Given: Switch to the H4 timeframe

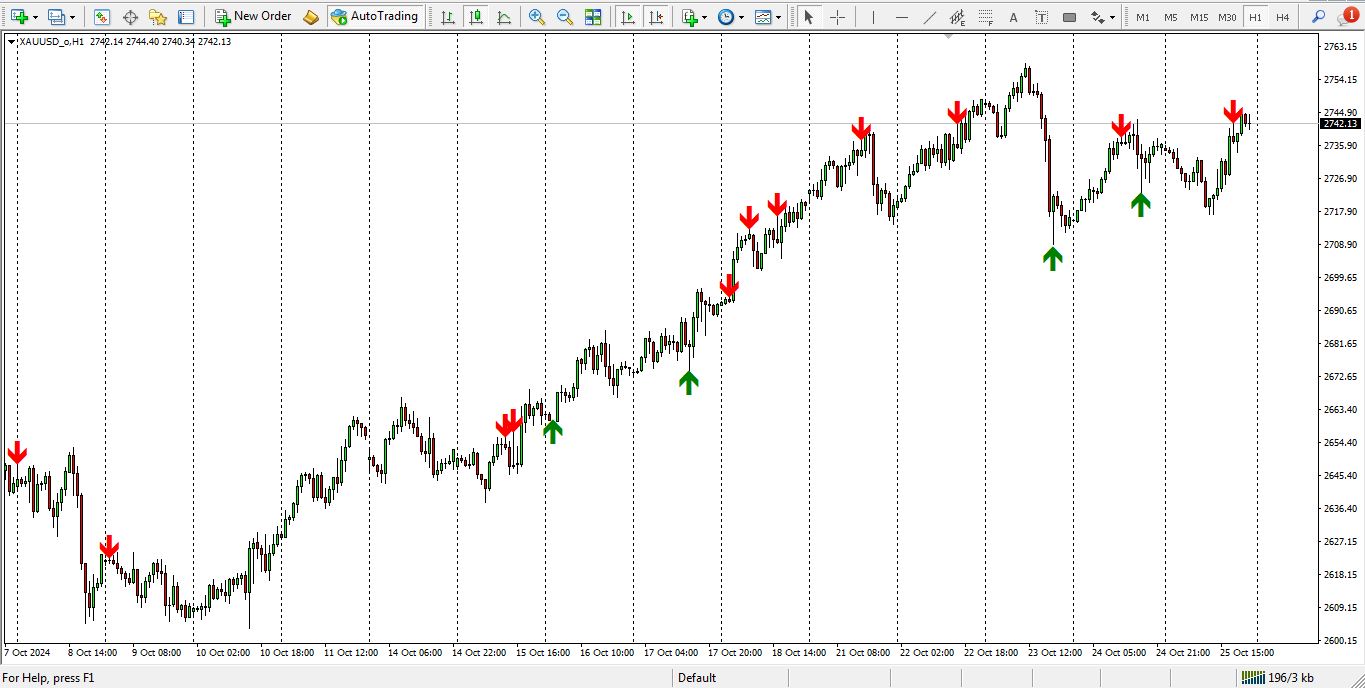Looking at the screenshot, I should click(1282, 17).
